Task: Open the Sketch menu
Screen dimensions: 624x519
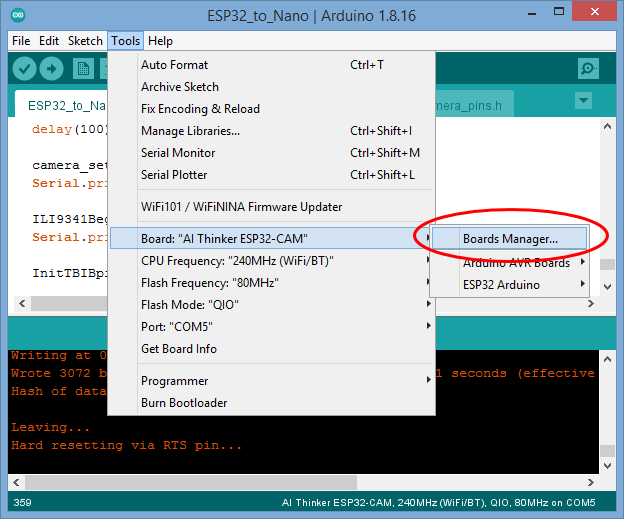Action: (x=85, y=41)
